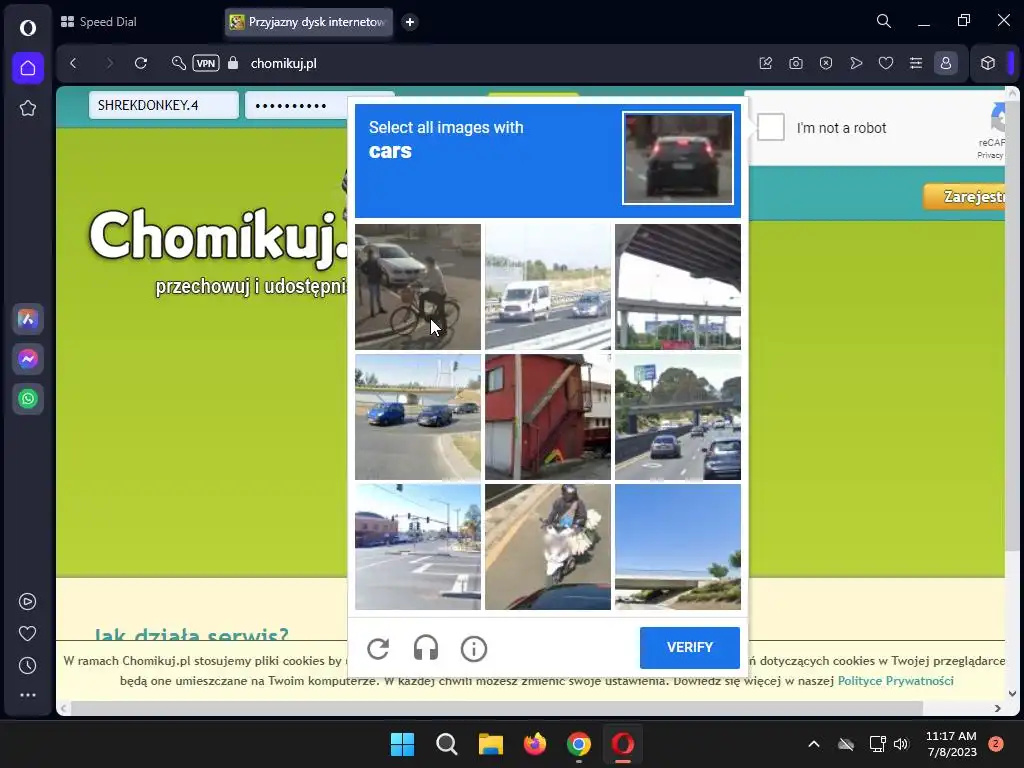
Task: Check the I'm not a robot checkbox
Action: (771, 127)
